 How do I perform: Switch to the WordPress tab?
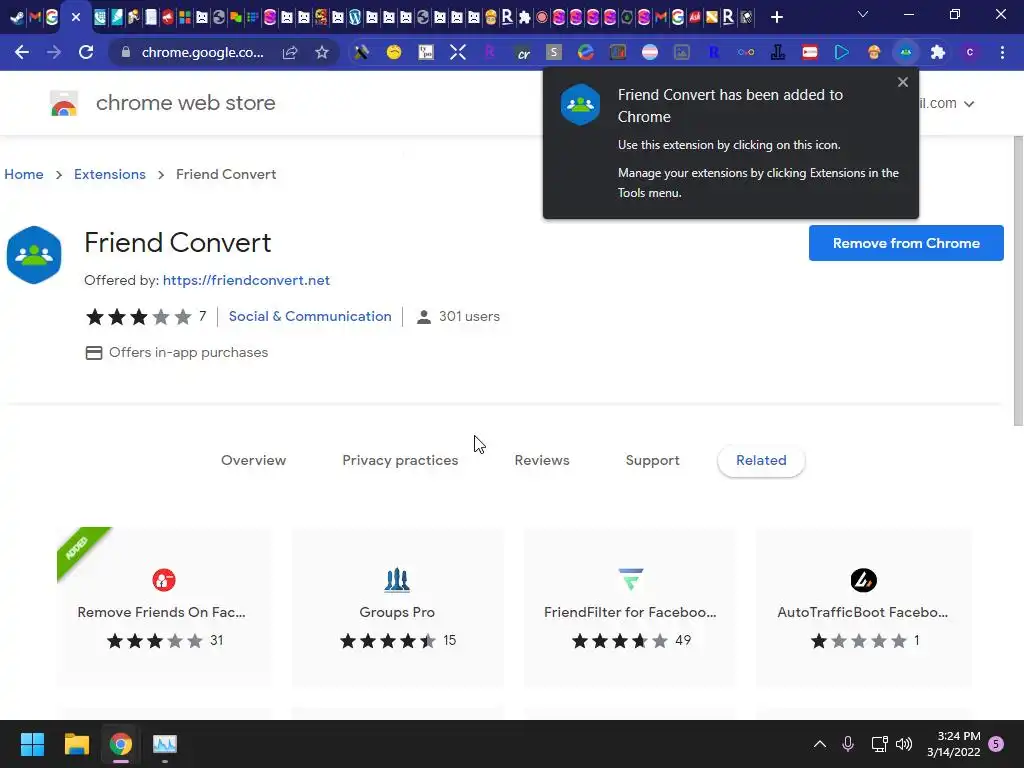[355, 18]
